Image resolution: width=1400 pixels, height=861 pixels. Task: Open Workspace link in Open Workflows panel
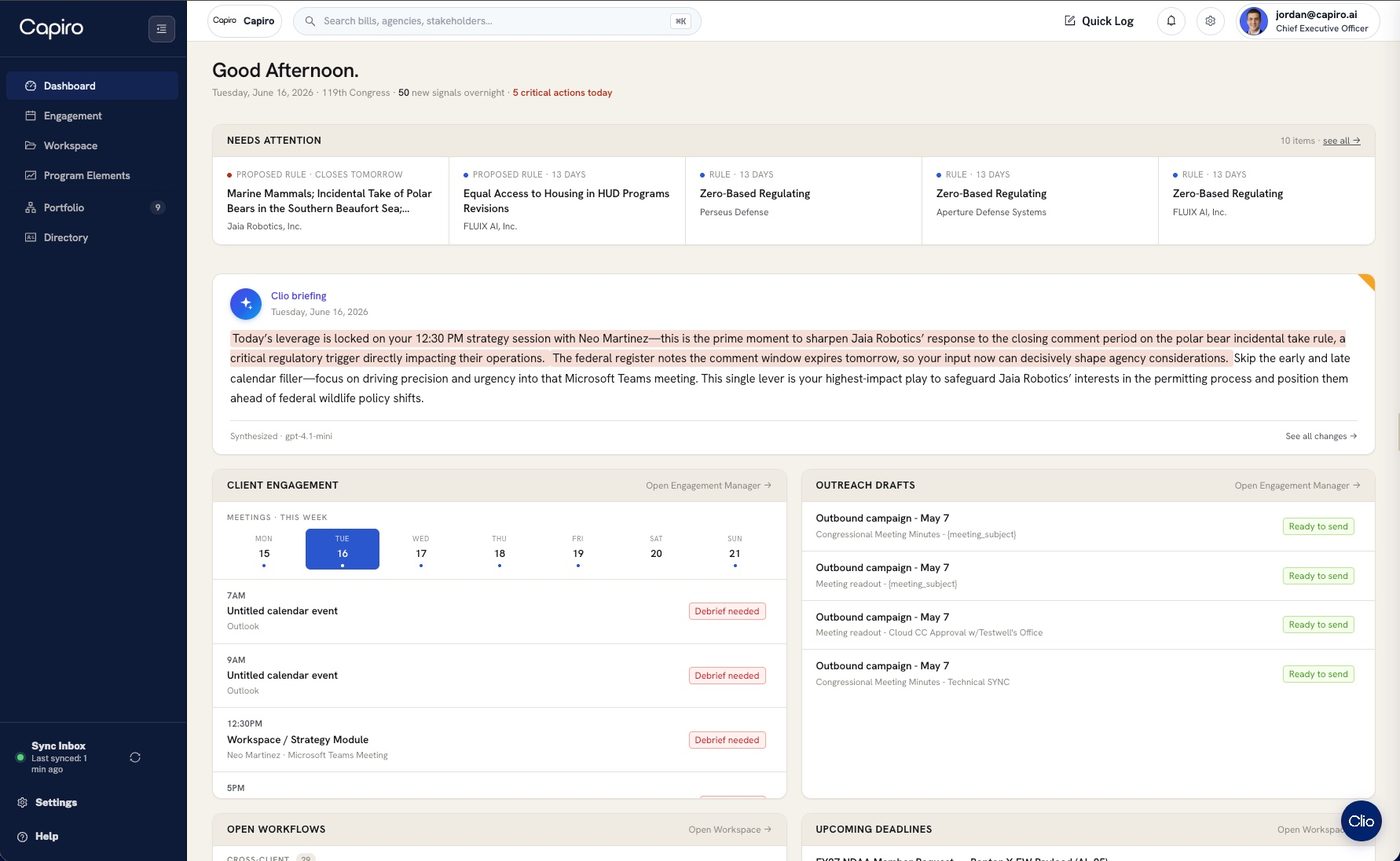click(x=730, y=830)
